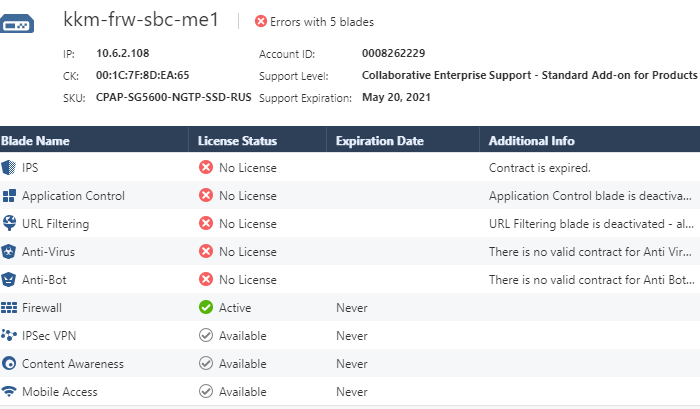Select the Content Awareness circle icon

click(9, 363)
